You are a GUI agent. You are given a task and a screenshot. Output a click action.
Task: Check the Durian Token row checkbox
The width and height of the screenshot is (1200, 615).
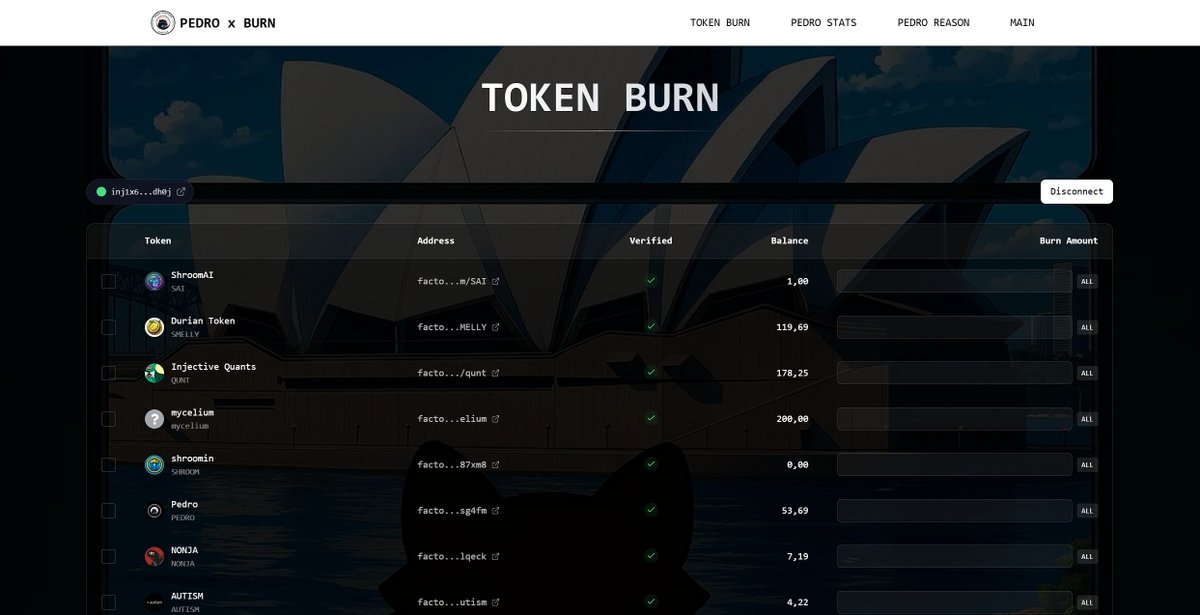(108, 327)
